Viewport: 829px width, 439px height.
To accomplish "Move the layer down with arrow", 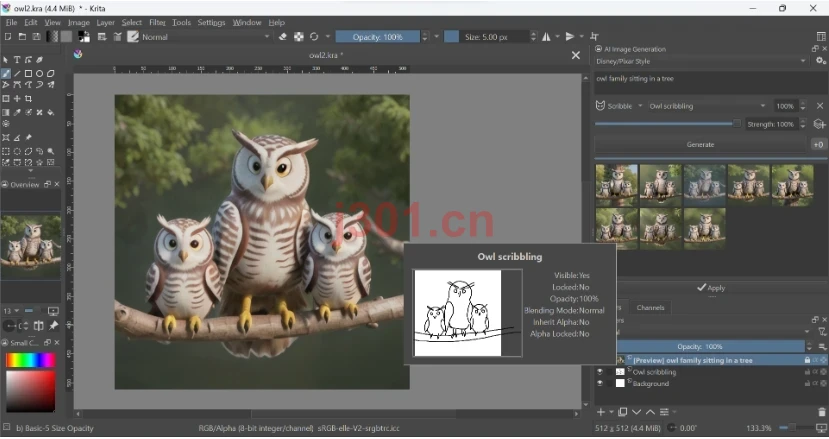I will [x=637, y=412].
